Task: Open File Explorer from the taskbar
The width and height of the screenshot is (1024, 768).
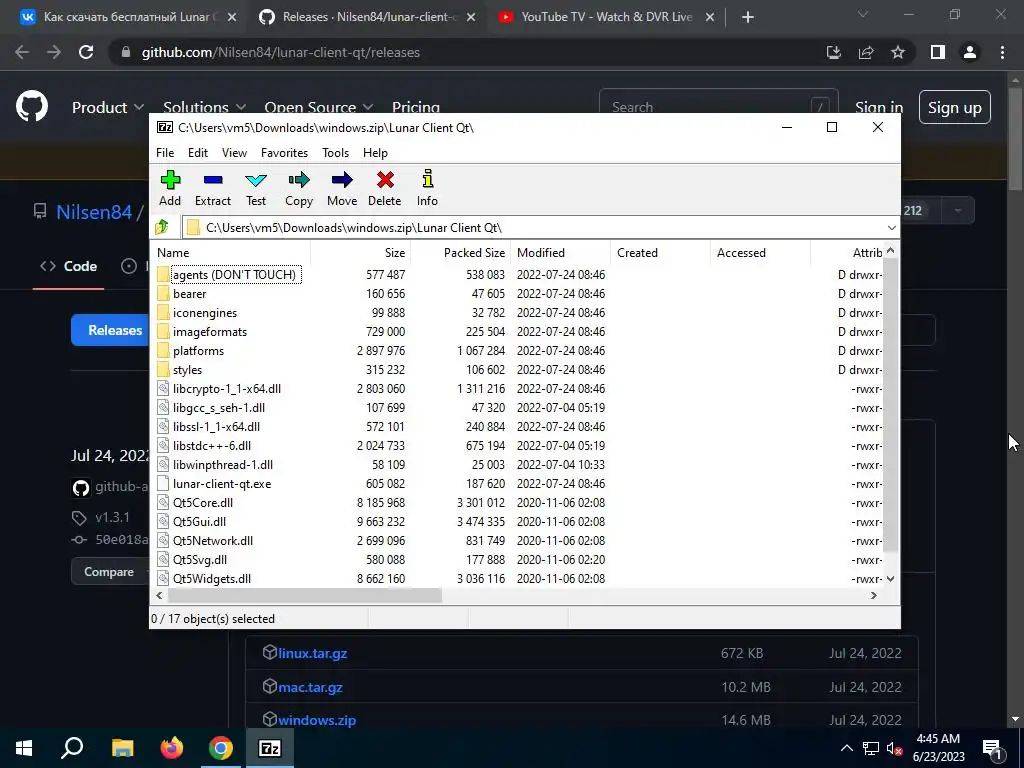Action: pyautogui.click(x=122, y=748)
